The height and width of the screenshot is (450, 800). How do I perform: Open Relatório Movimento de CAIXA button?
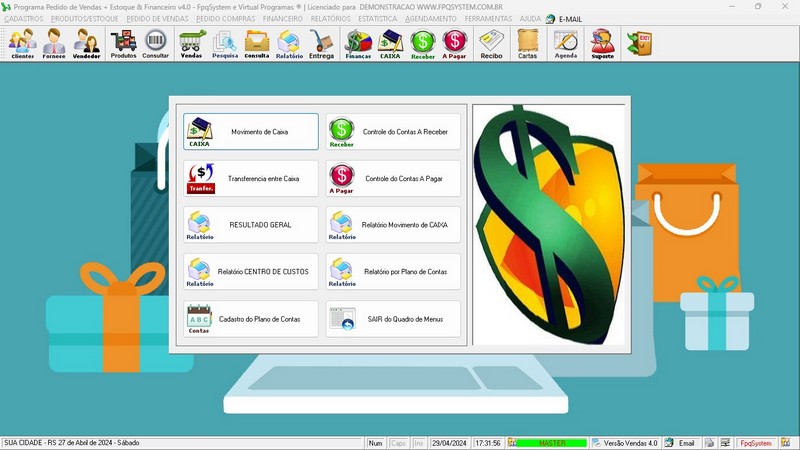click(393, 225)
